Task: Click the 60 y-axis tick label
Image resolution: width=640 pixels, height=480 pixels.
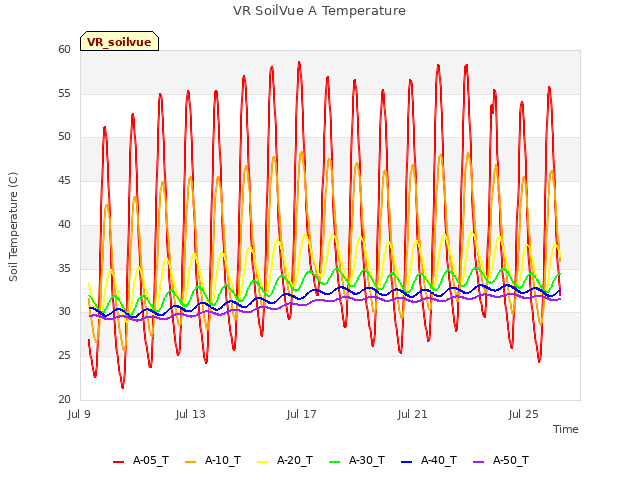Action: point(64,49)
